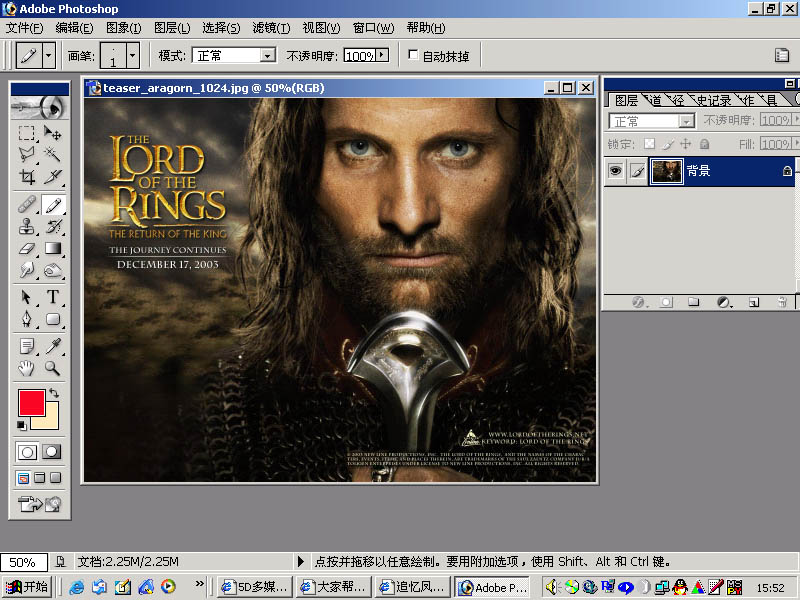800x600 pixels.
Task: Add a layer style in Layers panel
Action: pos(638,303)
